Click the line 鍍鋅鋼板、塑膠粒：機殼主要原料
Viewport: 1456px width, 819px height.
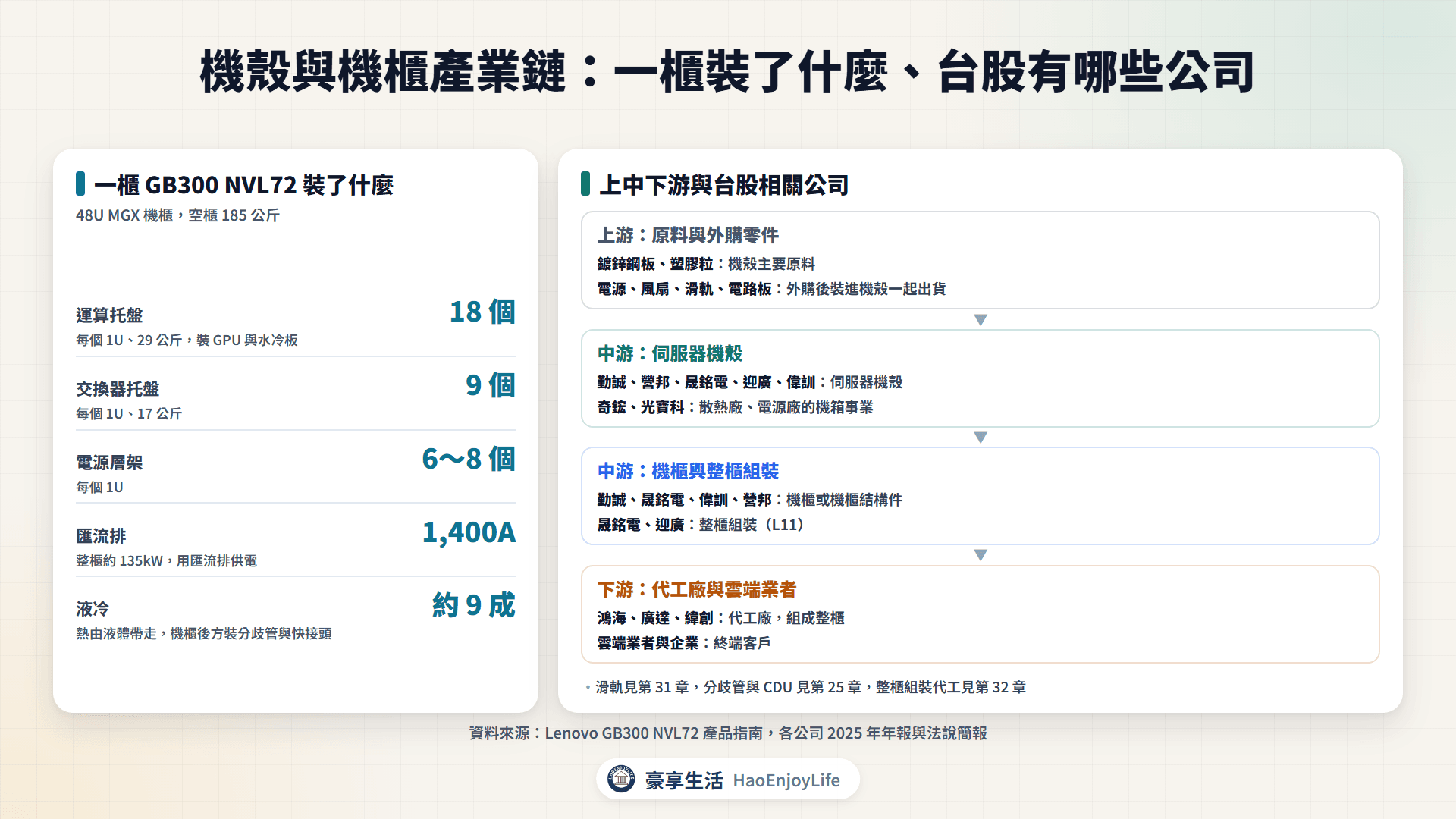pyautogui.click(x=706, y=264)
